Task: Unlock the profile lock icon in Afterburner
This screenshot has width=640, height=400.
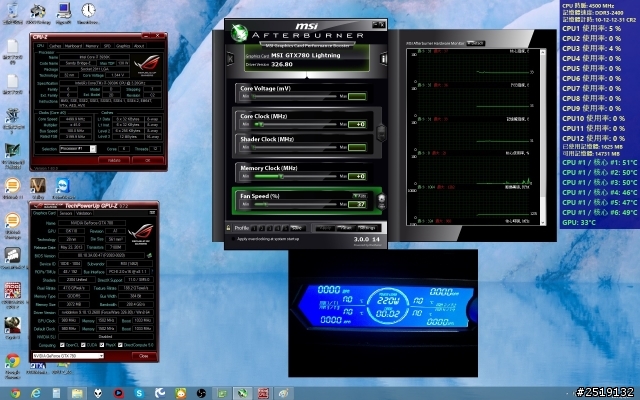Action: tap(229, 228)
